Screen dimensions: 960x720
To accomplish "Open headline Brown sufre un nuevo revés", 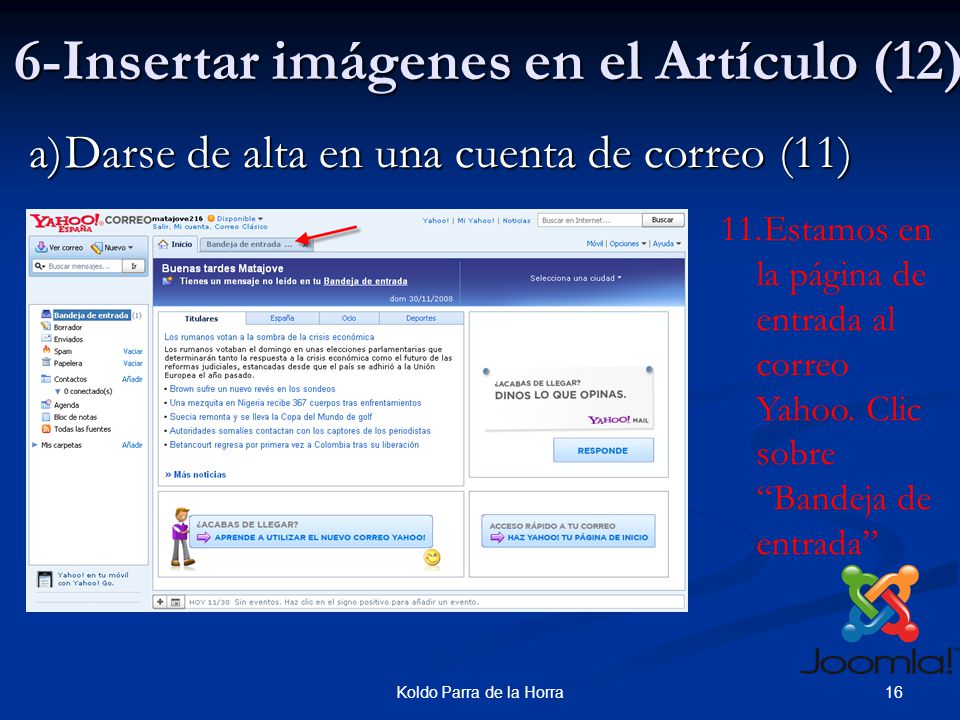I will (x=252, y=389).
